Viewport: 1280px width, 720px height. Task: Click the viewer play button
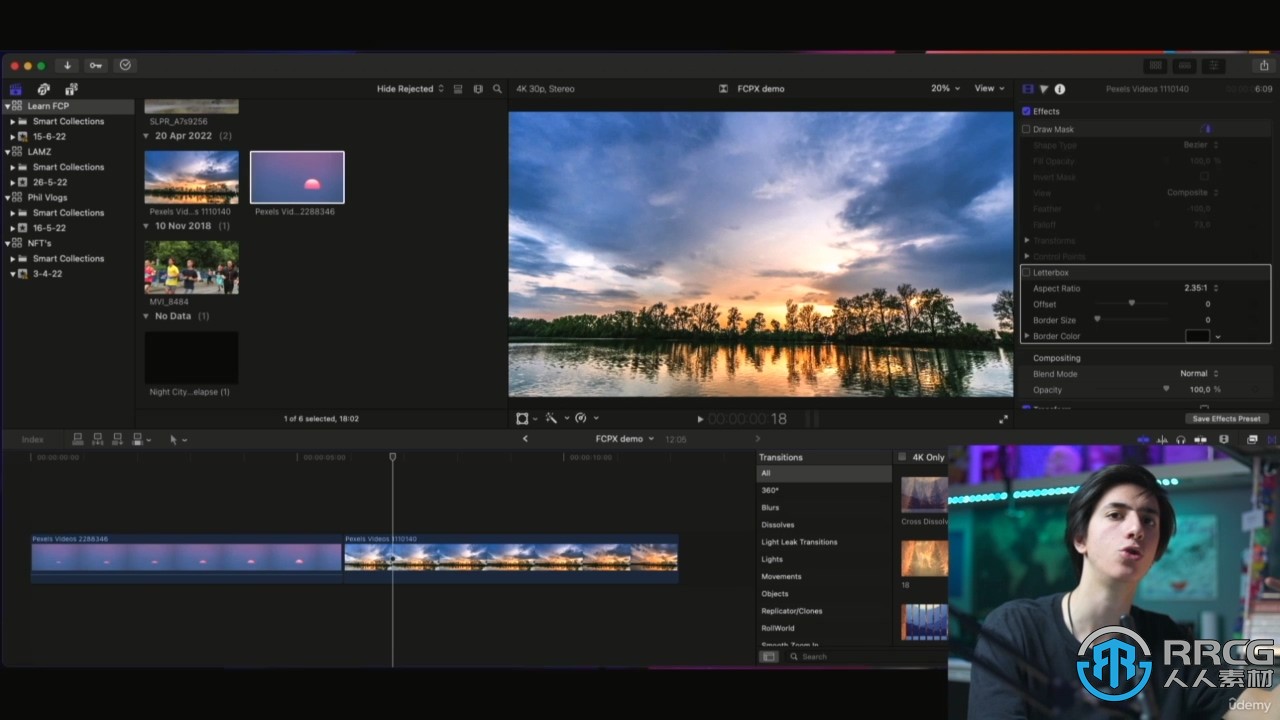pyautogui.click(x=700, y=419)
